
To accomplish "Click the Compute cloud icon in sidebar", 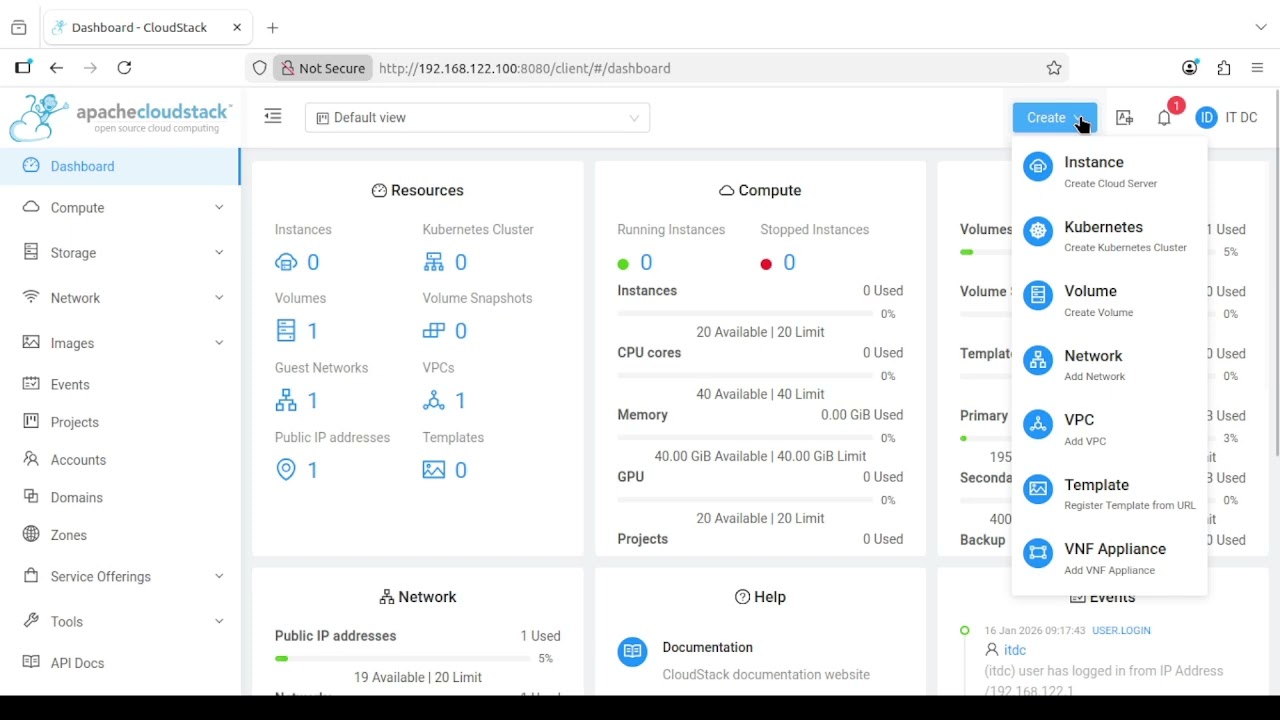I will (x=31, y=207).
